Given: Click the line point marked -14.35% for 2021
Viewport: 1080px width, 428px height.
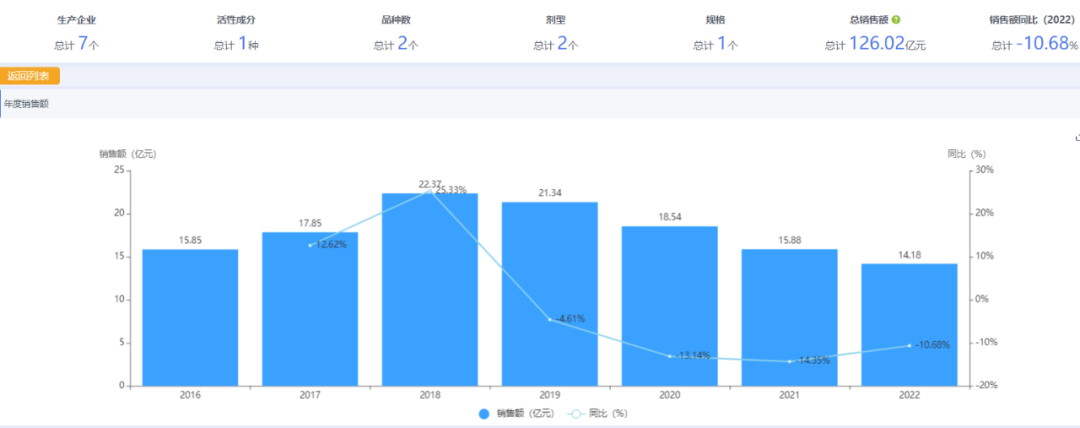Looking at the screenshot, I should 789,361.
